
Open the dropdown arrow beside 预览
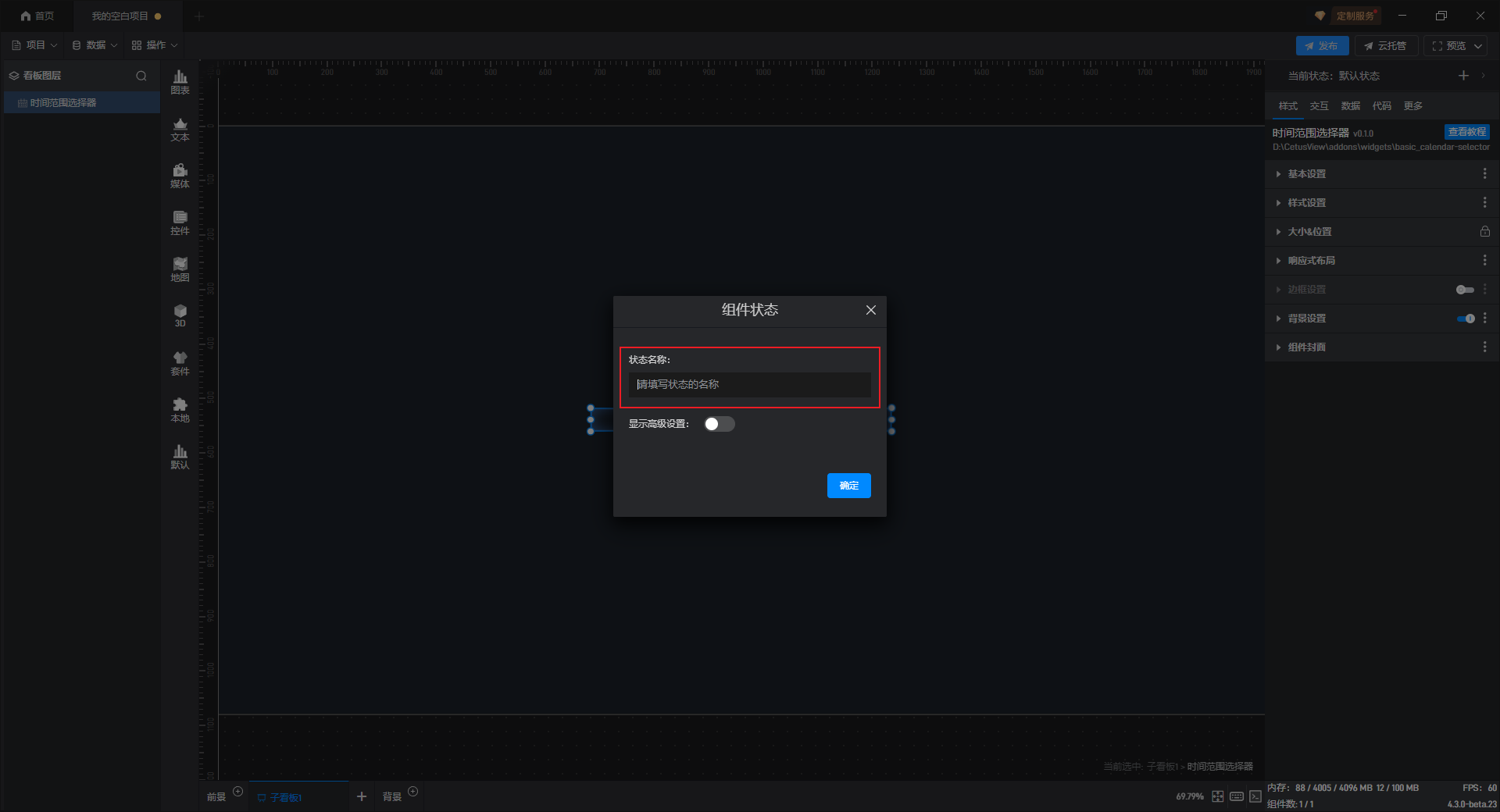click(1478, 46)
